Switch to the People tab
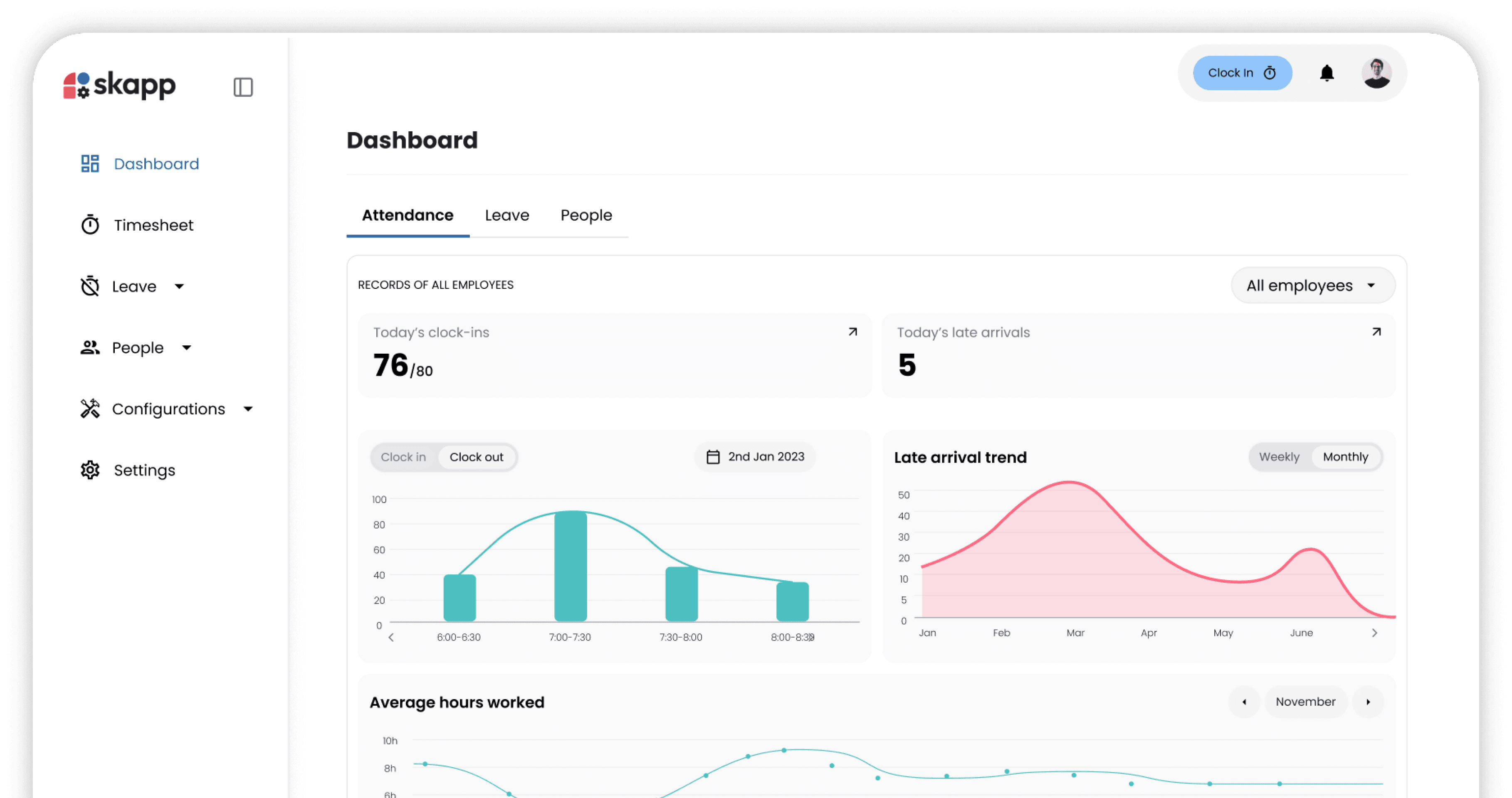Image resolution: width=1512 pixels, height=798 pixels. (x=586, y=215)
